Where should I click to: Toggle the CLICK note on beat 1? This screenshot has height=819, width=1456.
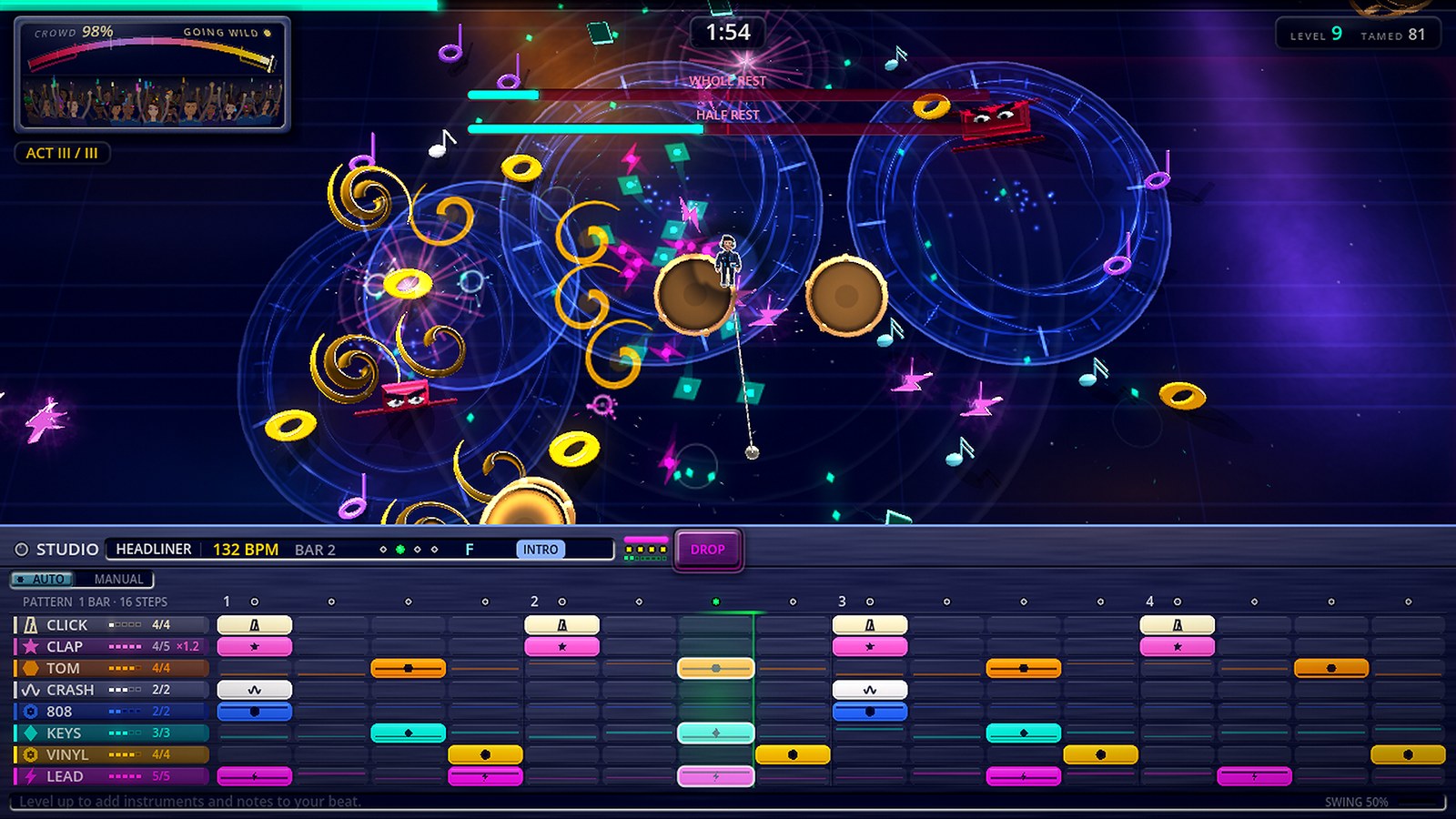pyautogui.click(x=255, y=625)
